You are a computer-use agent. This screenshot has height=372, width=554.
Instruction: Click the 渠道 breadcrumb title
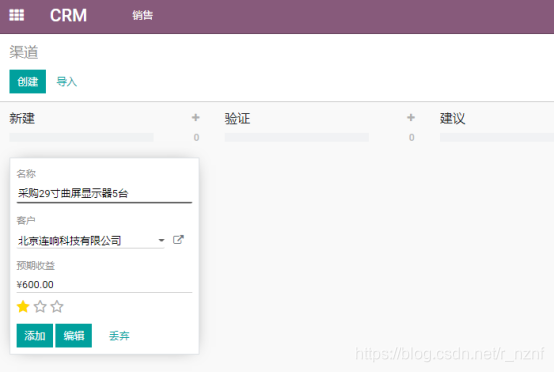[x=24, y=52]
